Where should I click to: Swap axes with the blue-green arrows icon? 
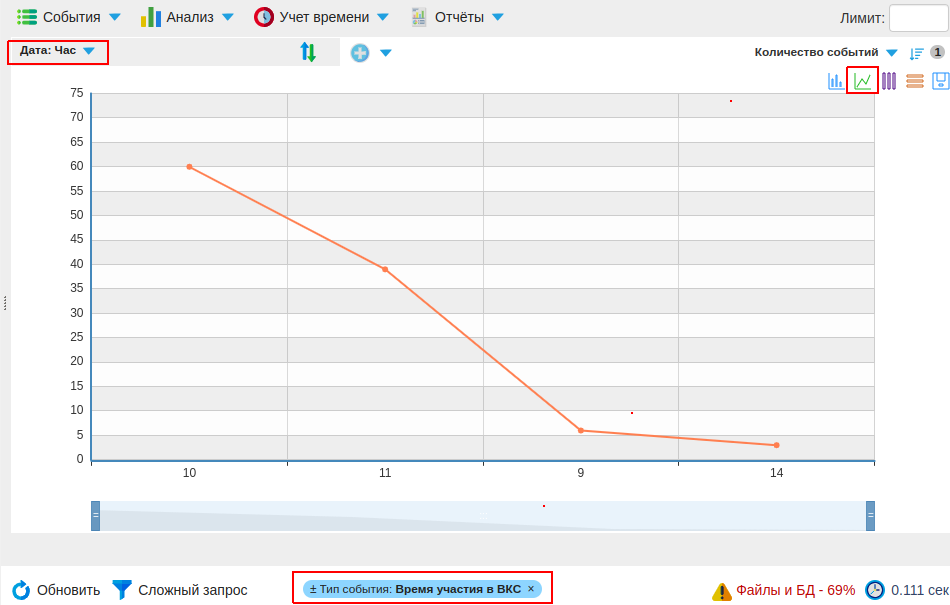308,52
